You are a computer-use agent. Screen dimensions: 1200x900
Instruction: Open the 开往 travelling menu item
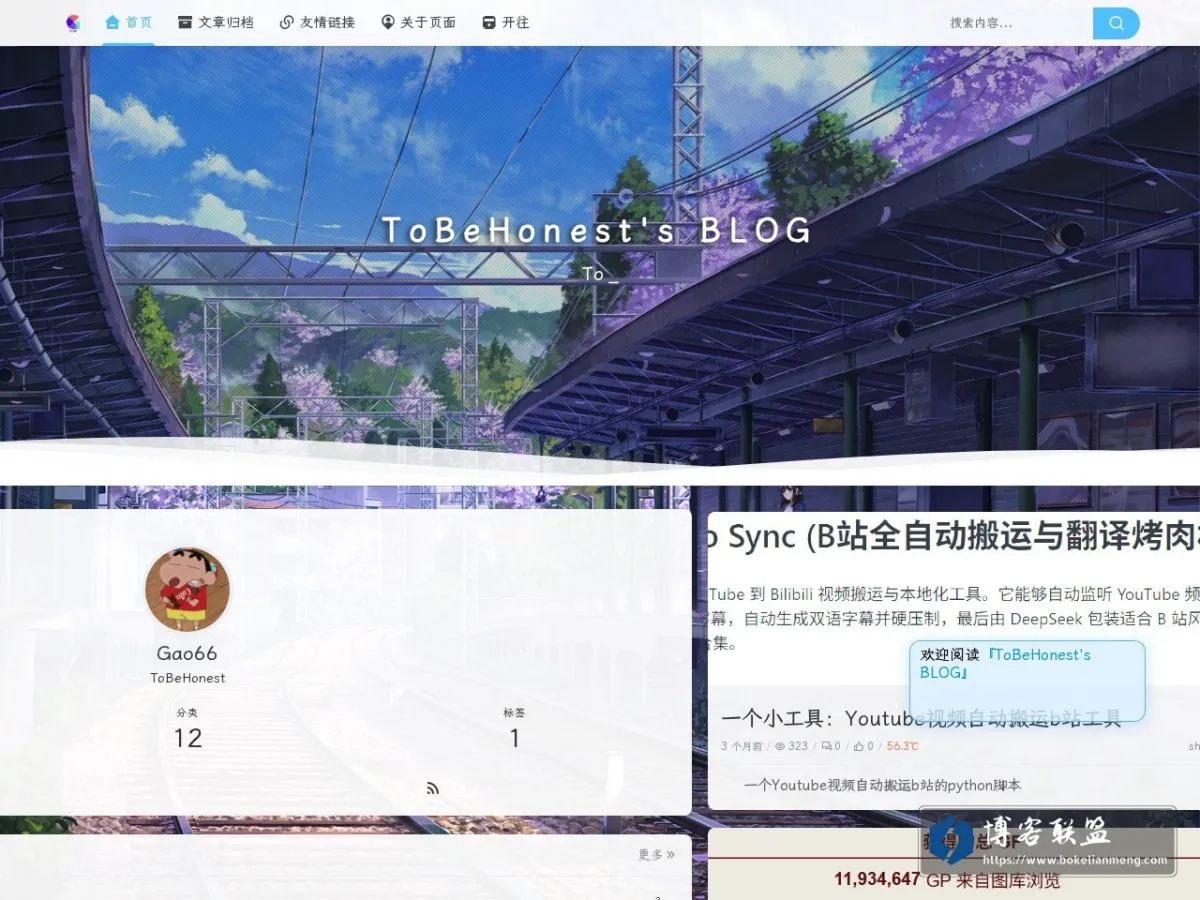click(x=506, y=22)
